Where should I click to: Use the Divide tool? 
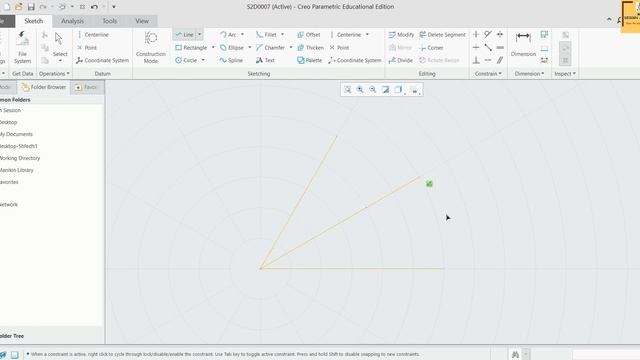point(400,60)
